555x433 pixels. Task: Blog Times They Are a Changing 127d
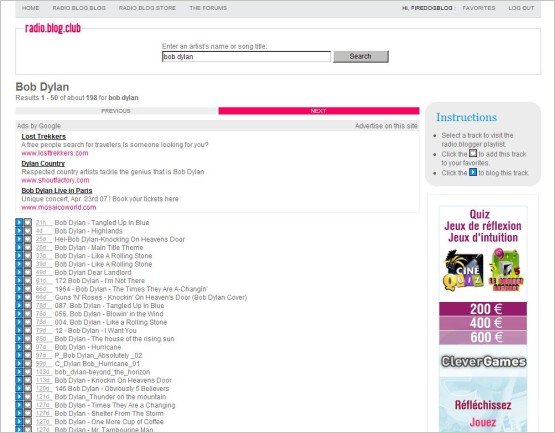coord(19,405)
